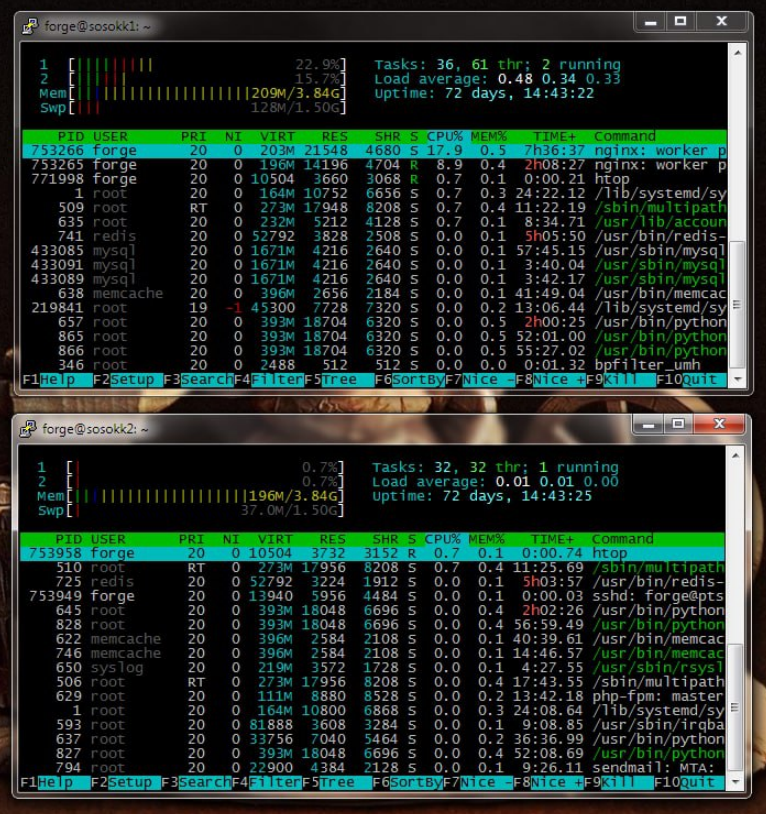
Task: Select systemd row PID 219841
Action: click(374, 308)
